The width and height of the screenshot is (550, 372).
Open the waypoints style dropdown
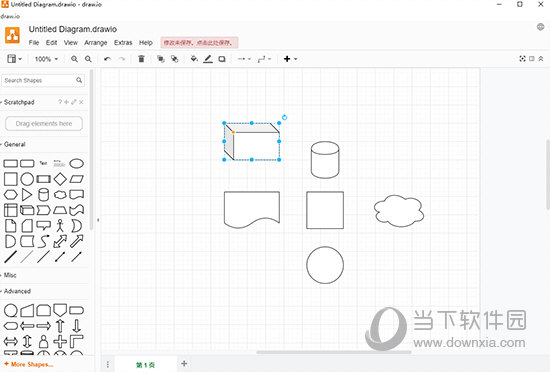tap(264, 59)
